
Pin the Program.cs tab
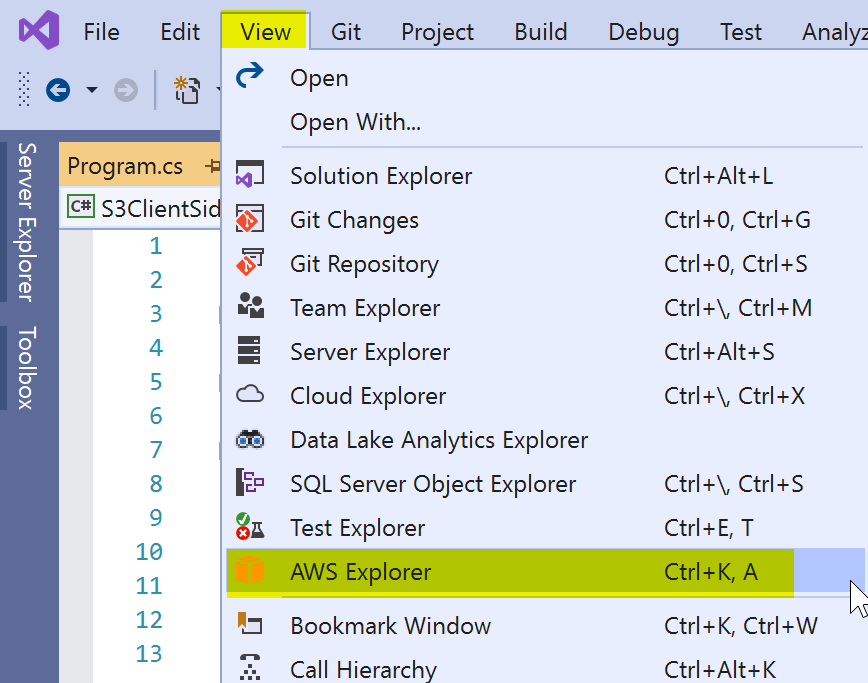(x=212, y=165)
